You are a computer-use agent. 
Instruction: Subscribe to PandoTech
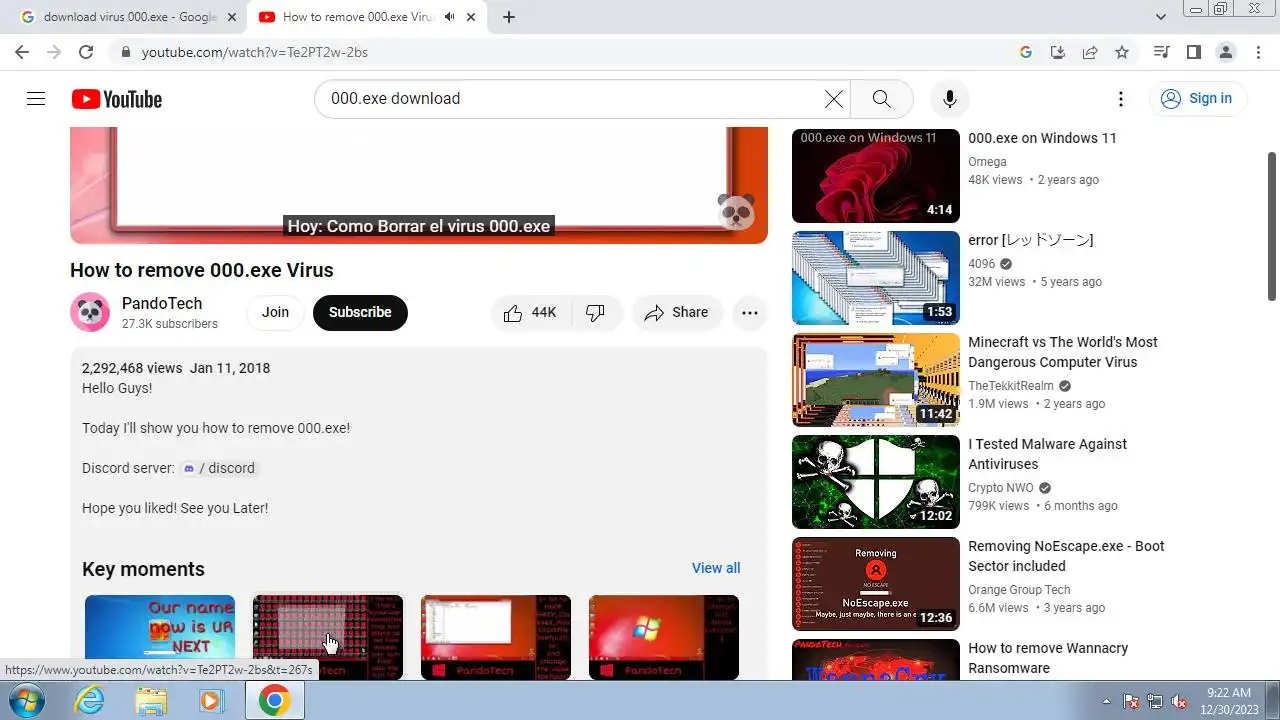(x=360, y=312)
